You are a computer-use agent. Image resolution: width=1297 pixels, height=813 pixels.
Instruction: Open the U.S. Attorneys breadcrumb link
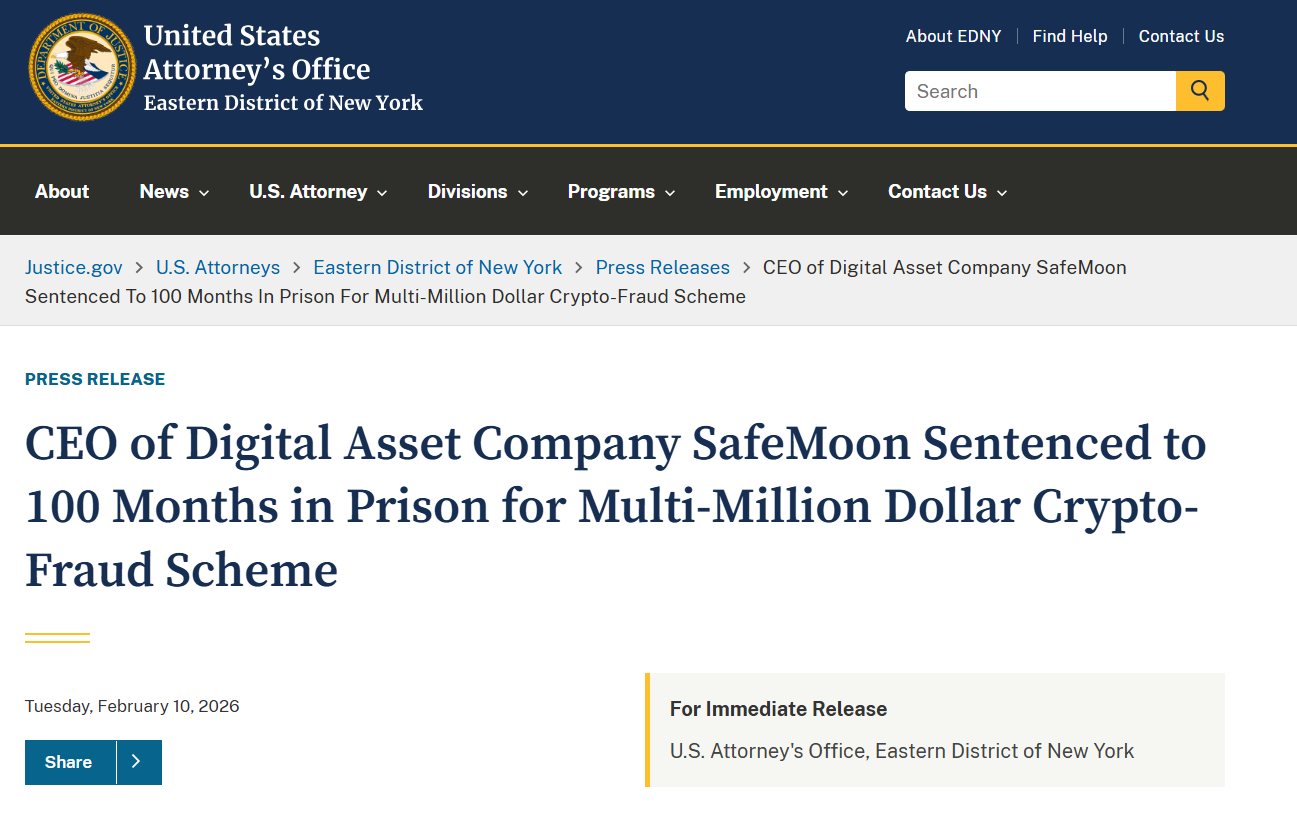tap(218, 268)
